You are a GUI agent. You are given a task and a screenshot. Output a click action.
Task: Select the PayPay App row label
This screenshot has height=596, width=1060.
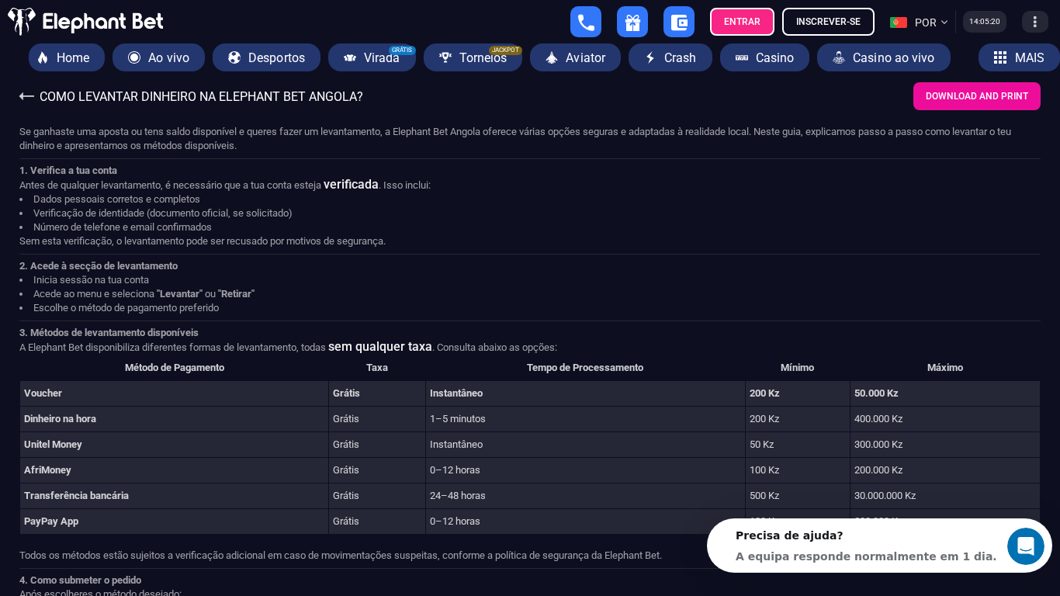point(51,522)
